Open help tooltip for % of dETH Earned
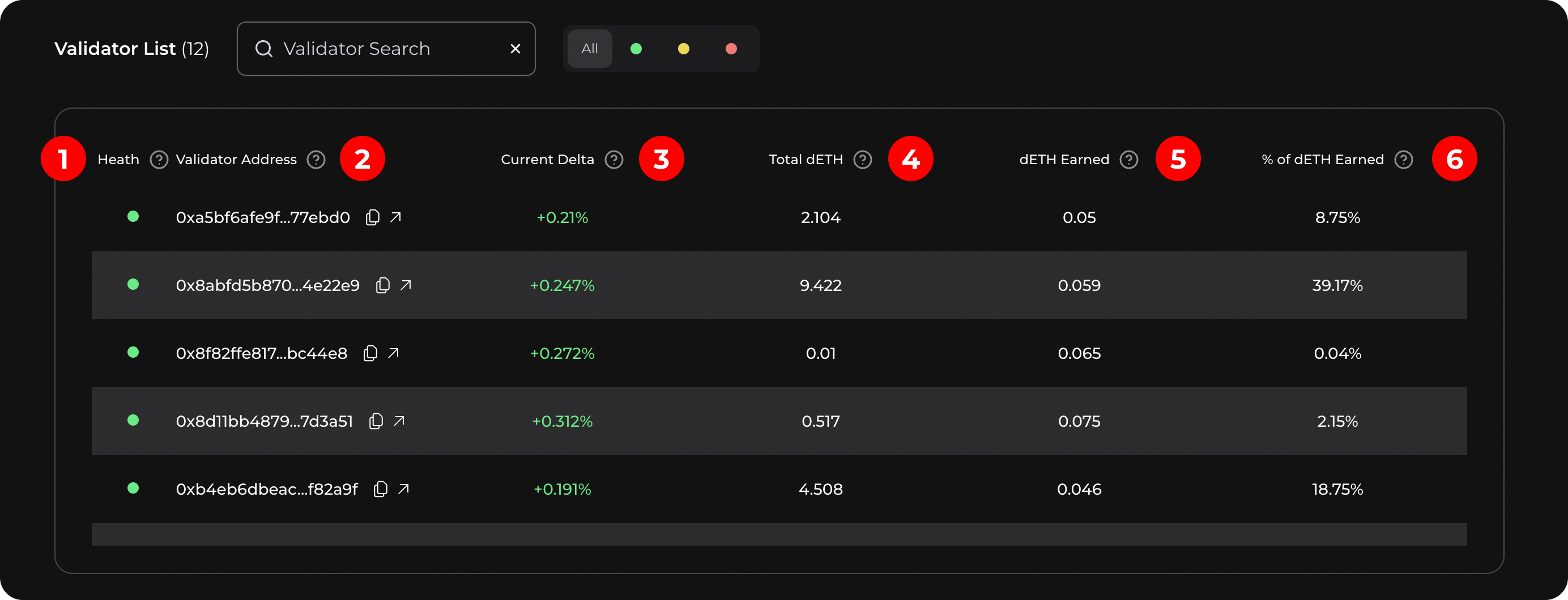The image size is (1568, 600). (x=1403, y=160)
